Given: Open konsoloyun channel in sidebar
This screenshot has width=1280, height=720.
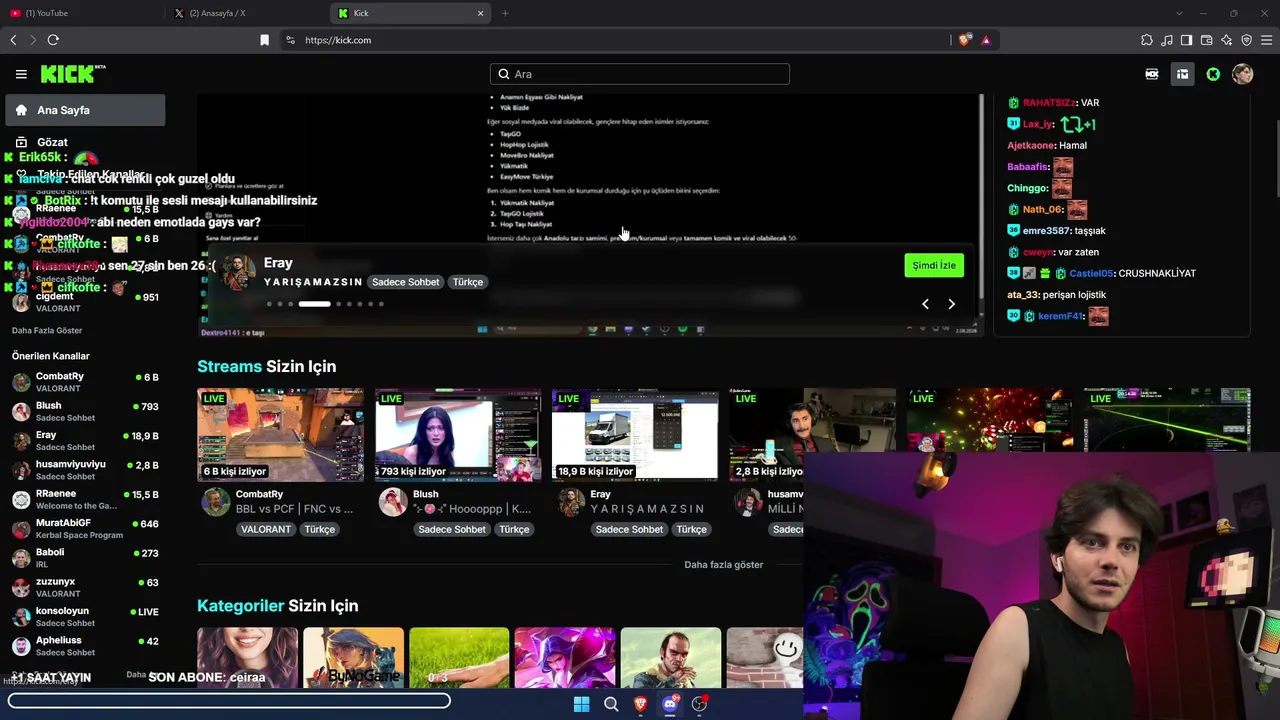Looking at the screenshot, I should coord(85,616).
